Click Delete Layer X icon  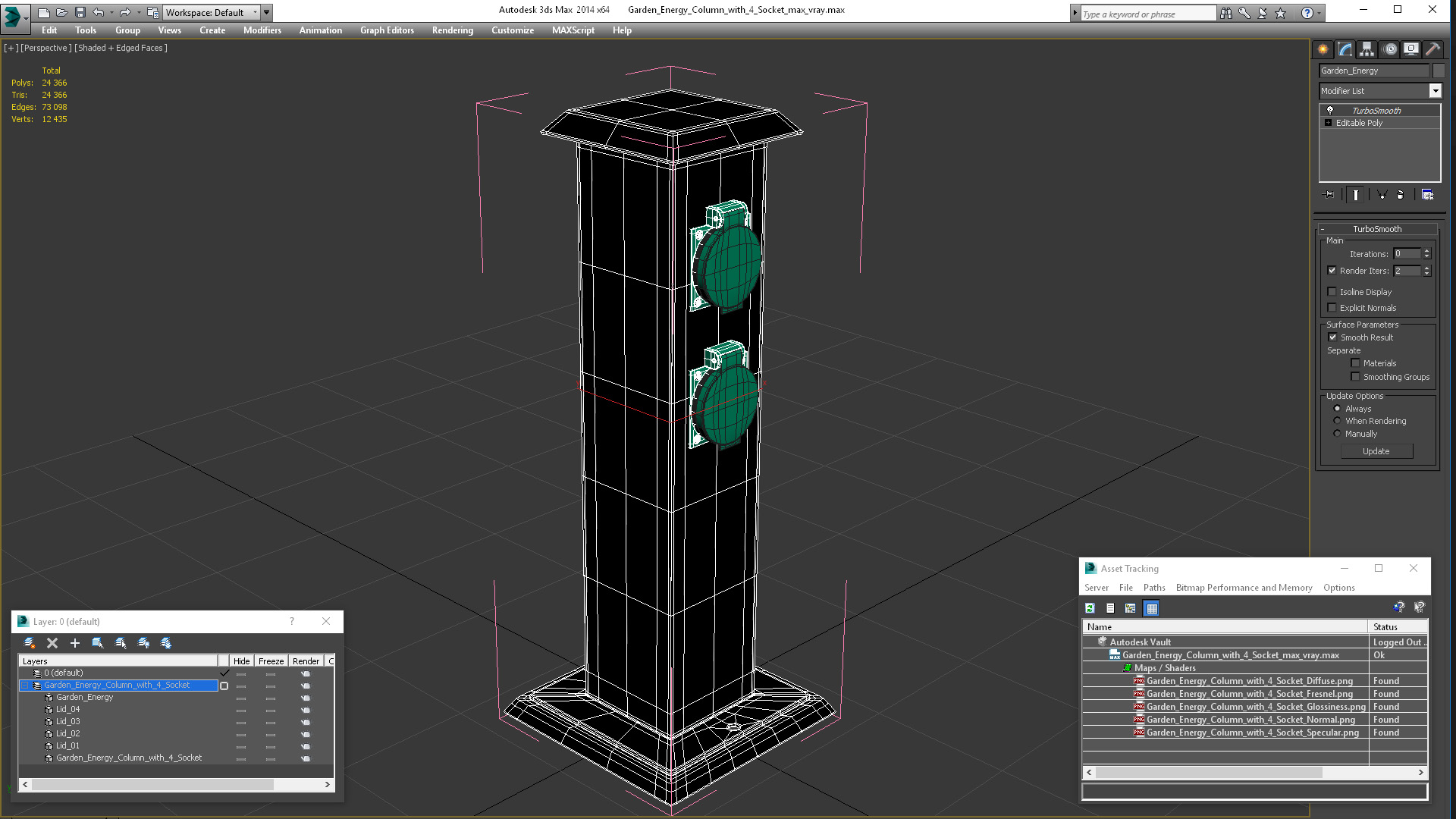[52, 643]
